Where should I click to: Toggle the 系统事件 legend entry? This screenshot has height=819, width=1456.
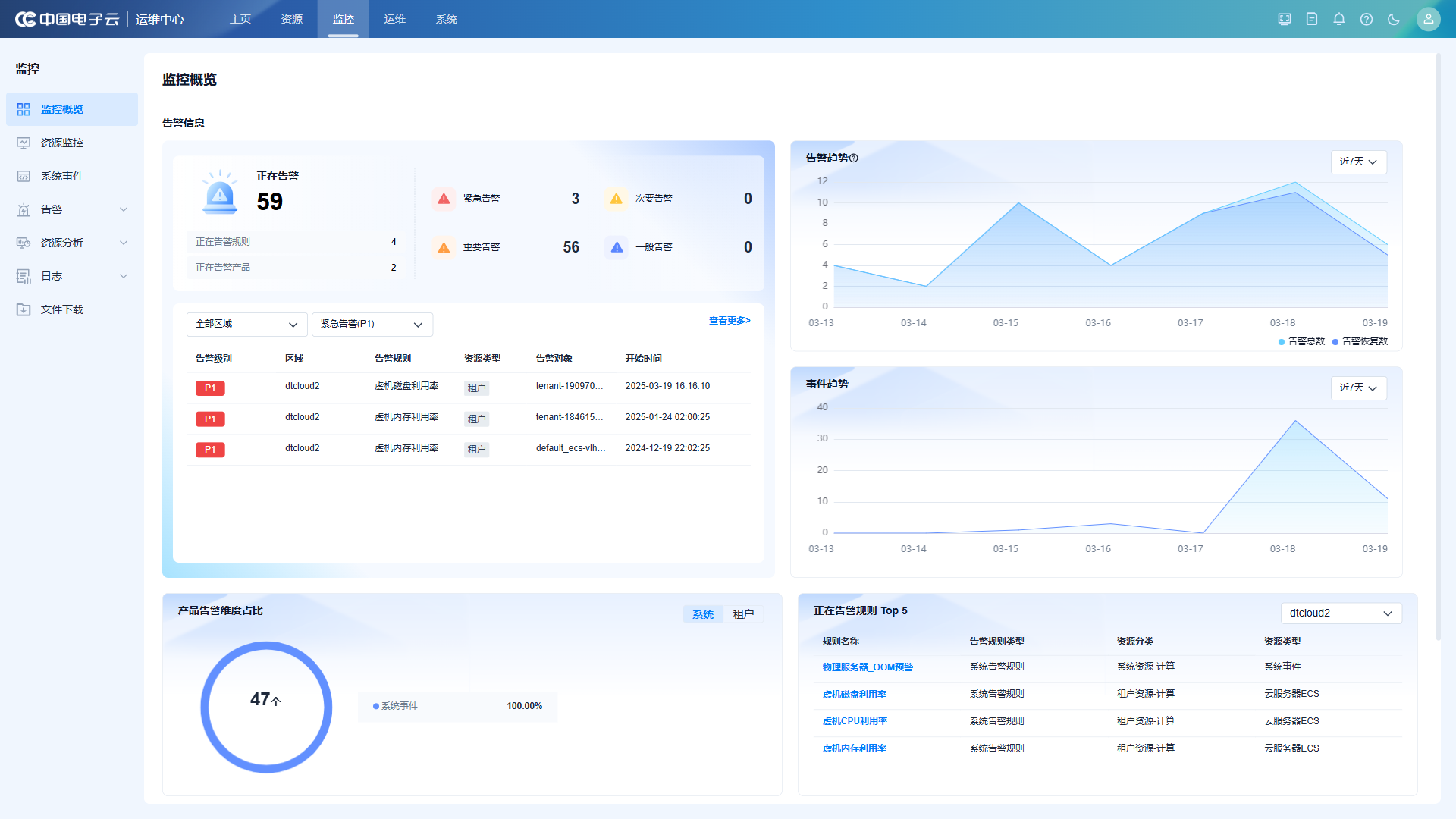(395, 706)
